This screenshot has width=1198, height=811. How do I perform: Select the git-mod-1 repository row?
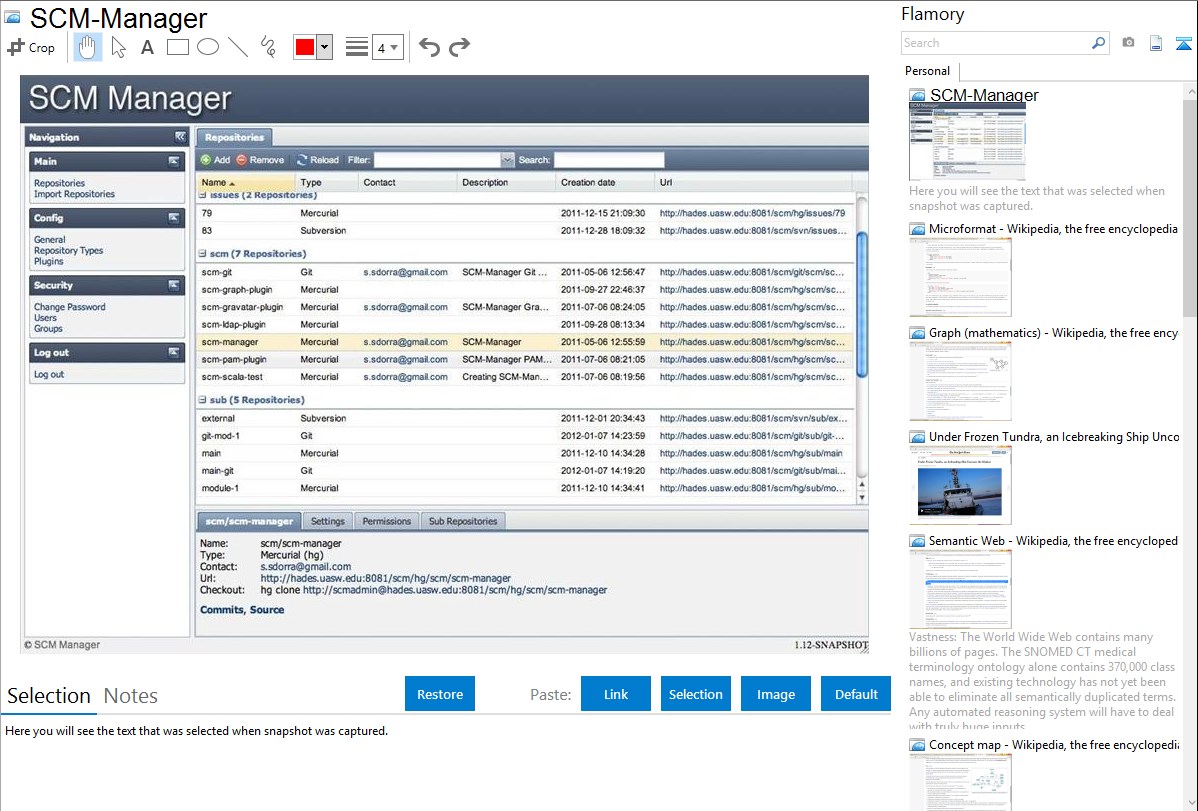524,436
